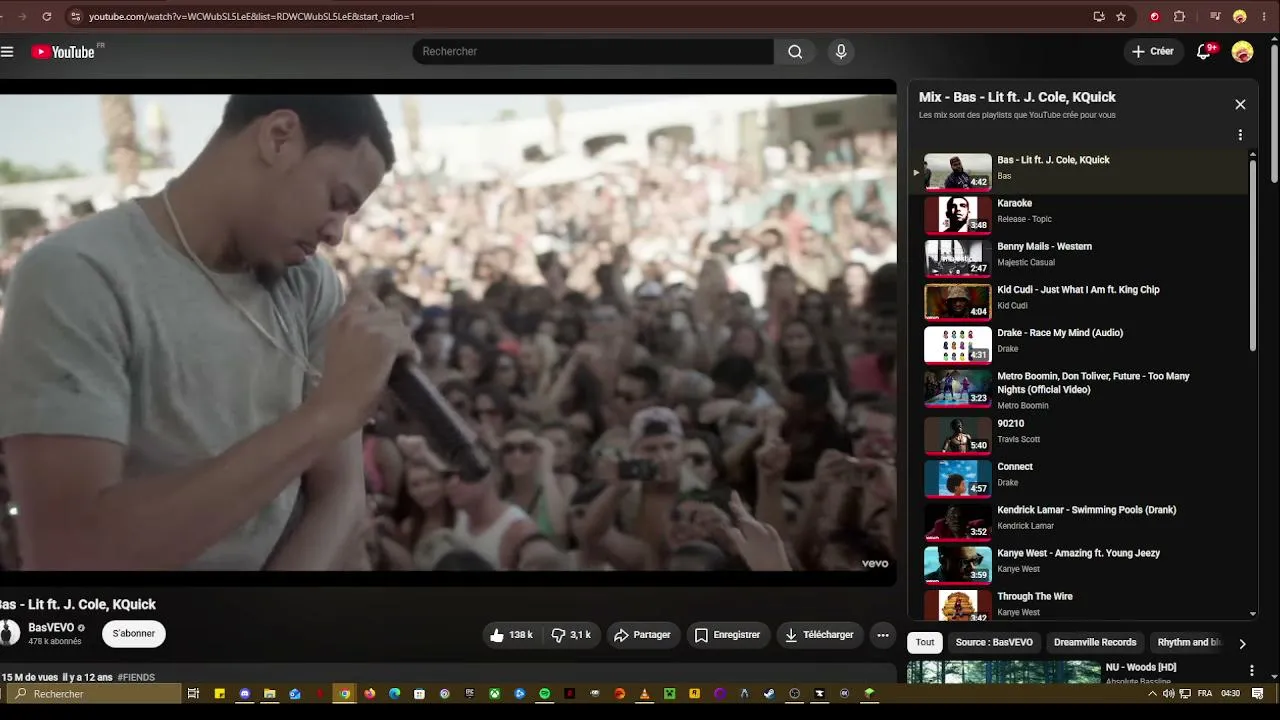Click the Mix playlist title
Image resolution: width=1280 pixels, height=720 pixels.
tap(1017, 97)
